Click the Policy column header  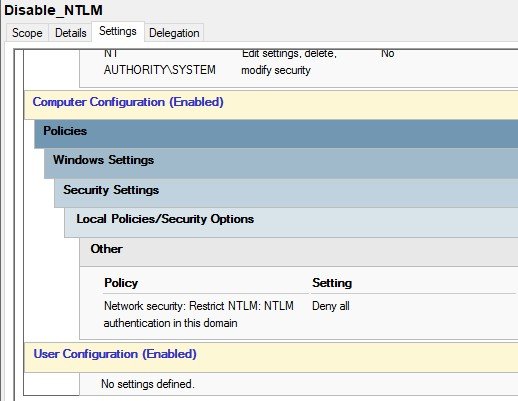[121, 283]
